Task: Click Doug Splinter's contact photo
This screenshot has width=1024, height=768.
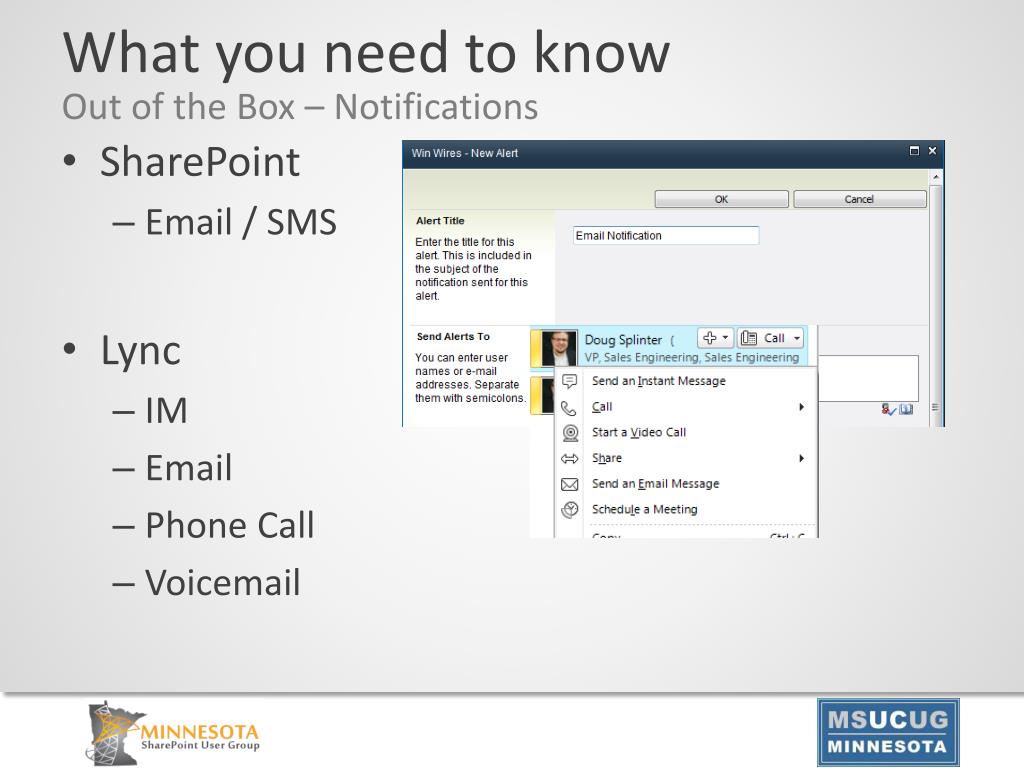Action: click(559, 347)
